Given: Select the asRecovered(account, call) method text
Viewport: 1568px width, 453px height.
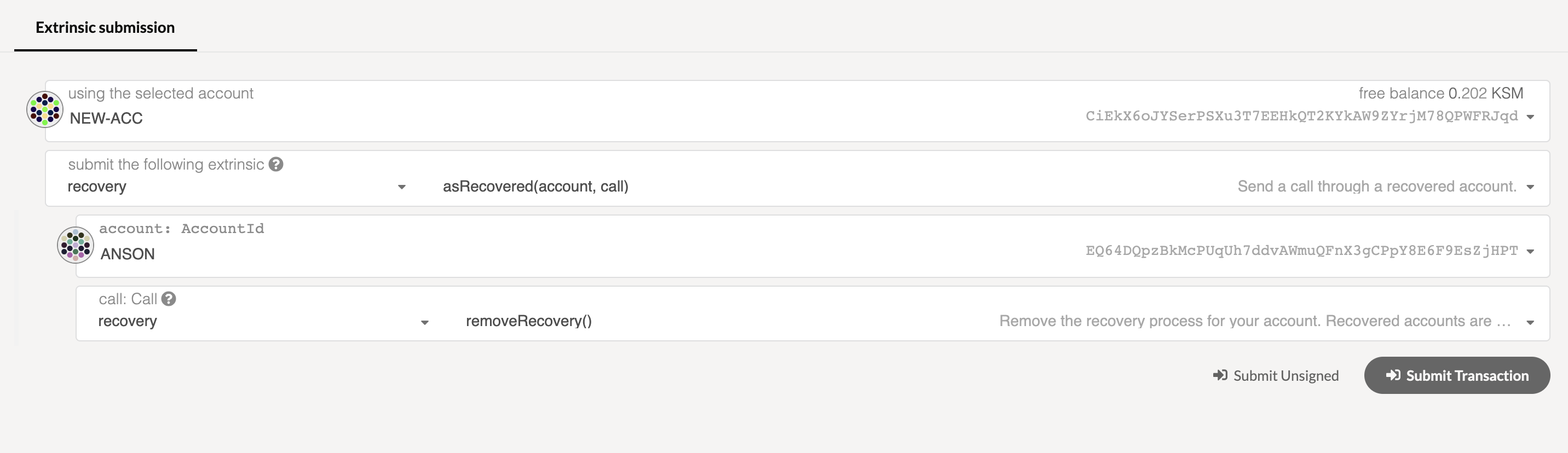Looking at the screenshot, I should [535, 186].
